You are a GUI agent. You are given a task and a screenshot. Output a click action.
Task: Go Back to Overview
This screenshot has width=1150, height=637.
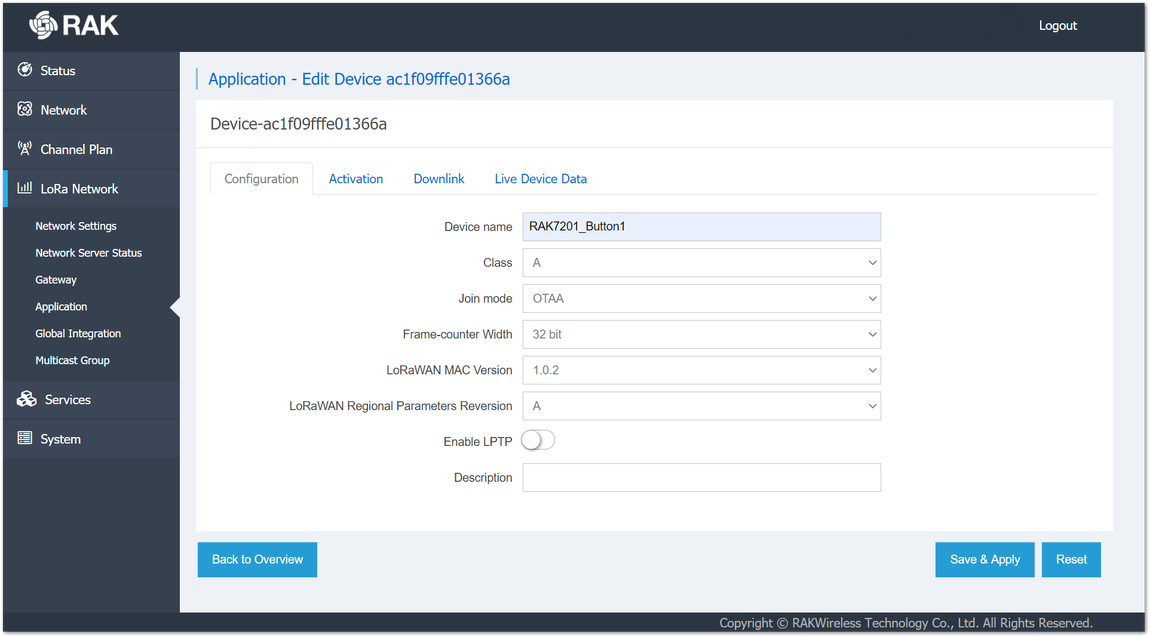point(257,559)
